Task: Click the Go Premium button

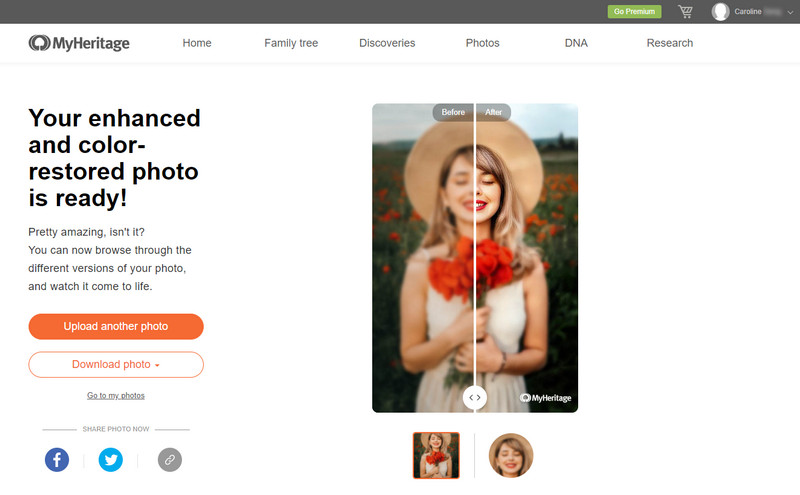Action: pyautogui.click(x=634, y=11)
